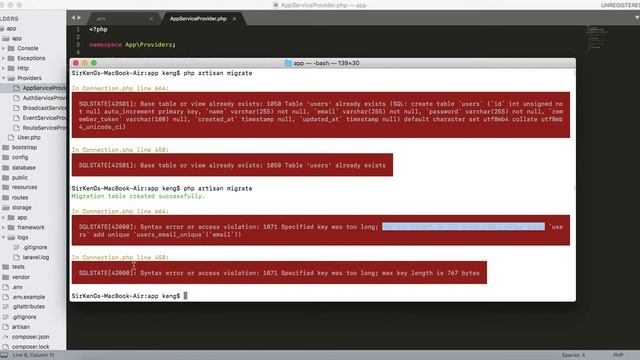Select the database folder
The width and height of the screenshot is (640, 360).
click(x=23, y=168)
